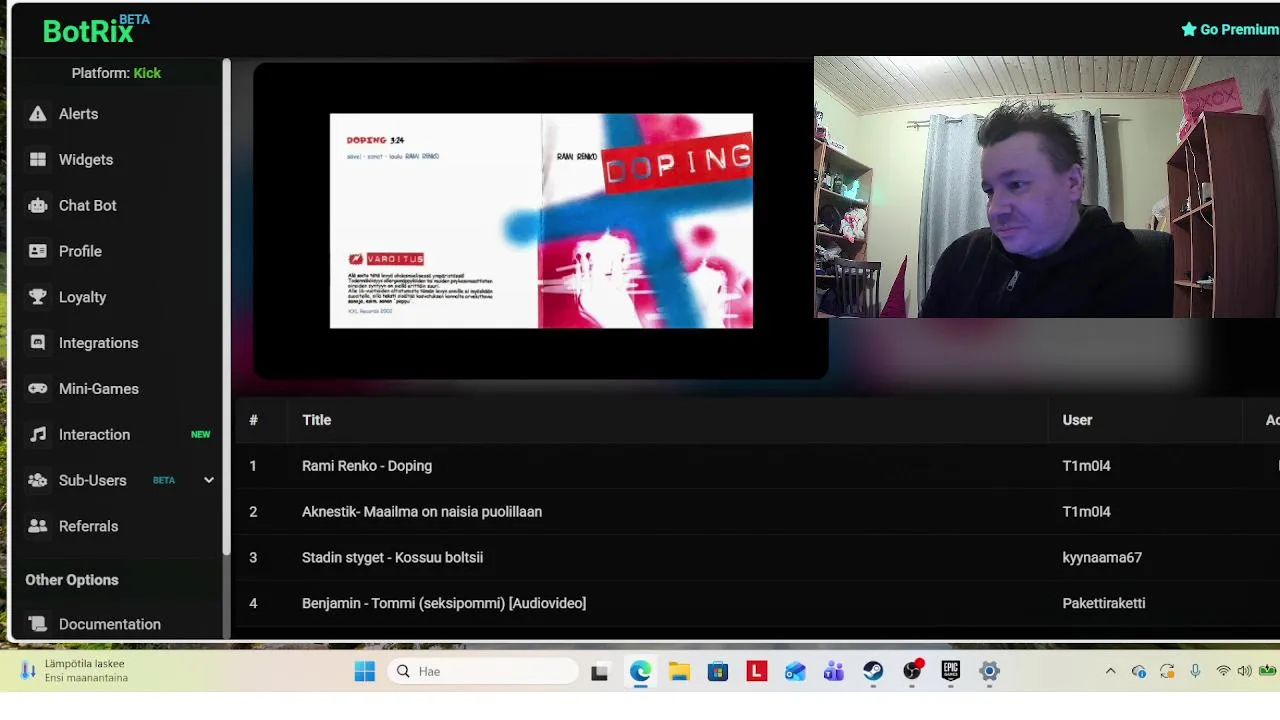1280x720 pixels.
Task: Click the Doping video player thumbnail
Action: pyautogui.click(x=541, y=221)
